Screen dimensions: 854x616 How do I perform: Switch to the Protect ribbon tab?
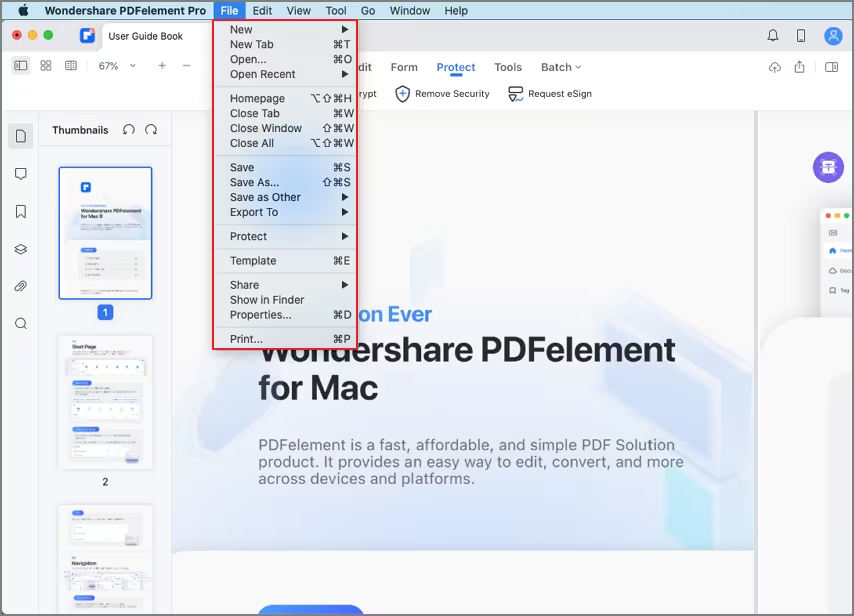coord(456,67)
